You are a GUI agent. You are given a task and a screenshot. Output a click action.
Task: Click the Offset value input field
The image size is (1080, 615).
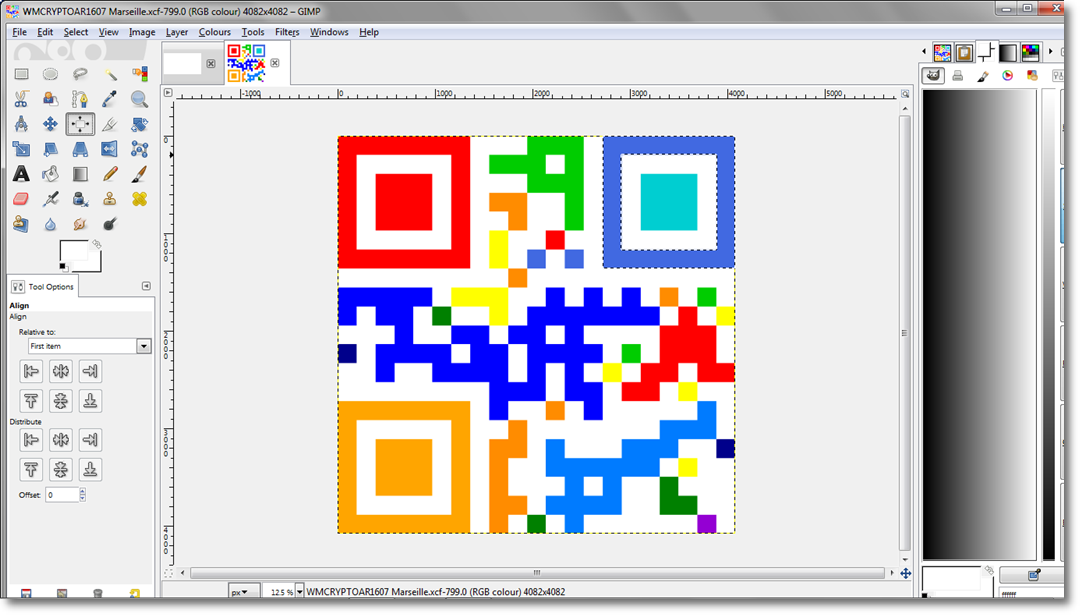pos(62,494)
